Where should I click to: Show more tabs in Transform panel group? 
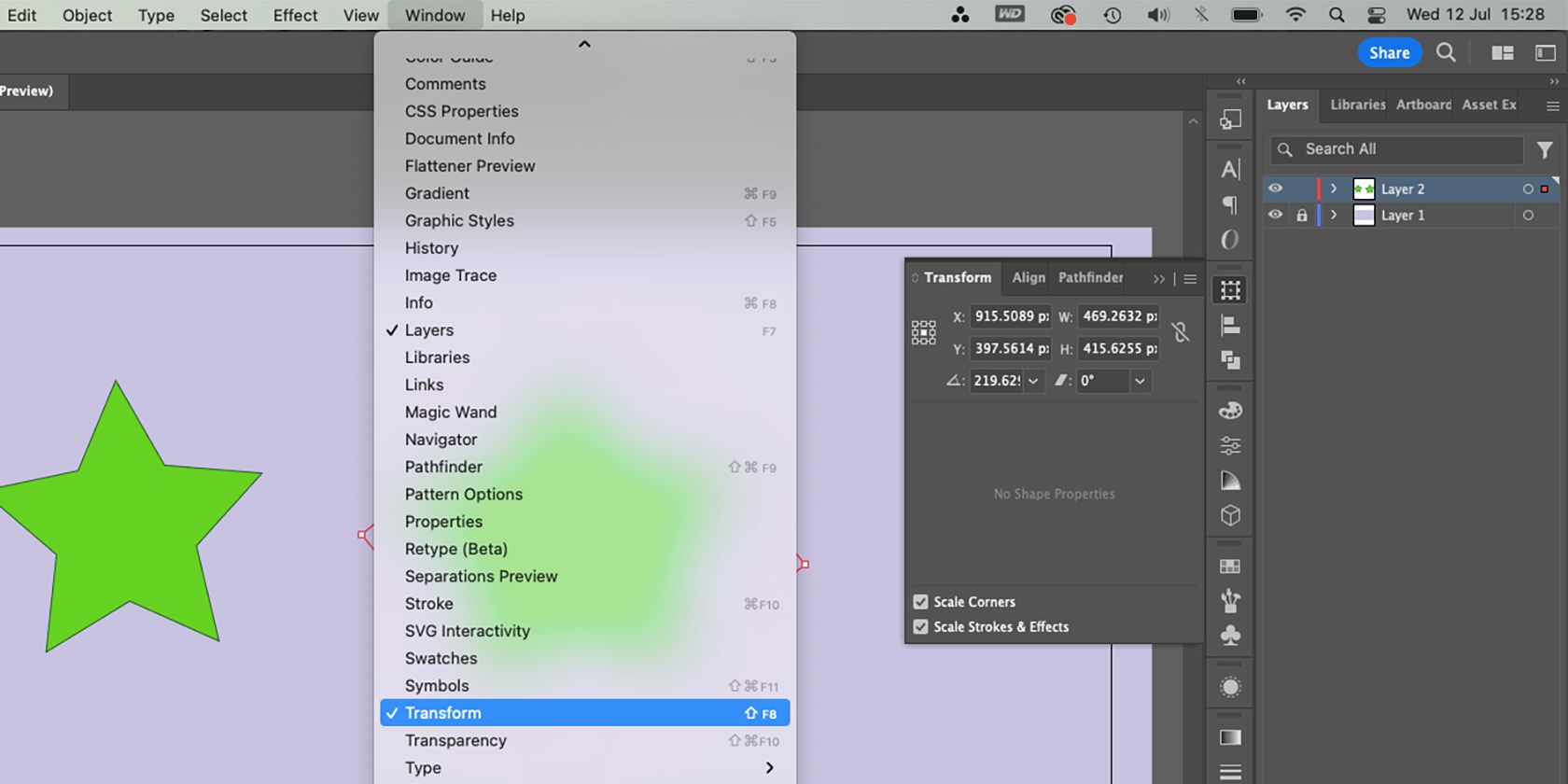point(1159,278)
